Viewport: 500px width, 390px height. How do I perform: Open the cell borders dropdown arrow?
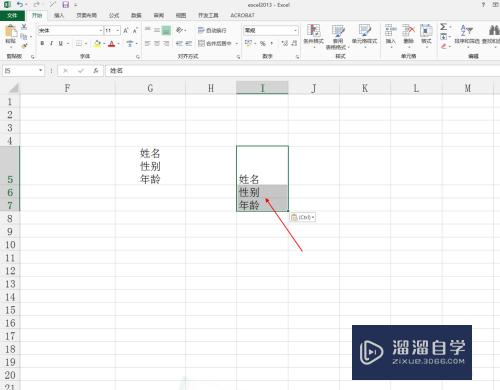[86, 44]
